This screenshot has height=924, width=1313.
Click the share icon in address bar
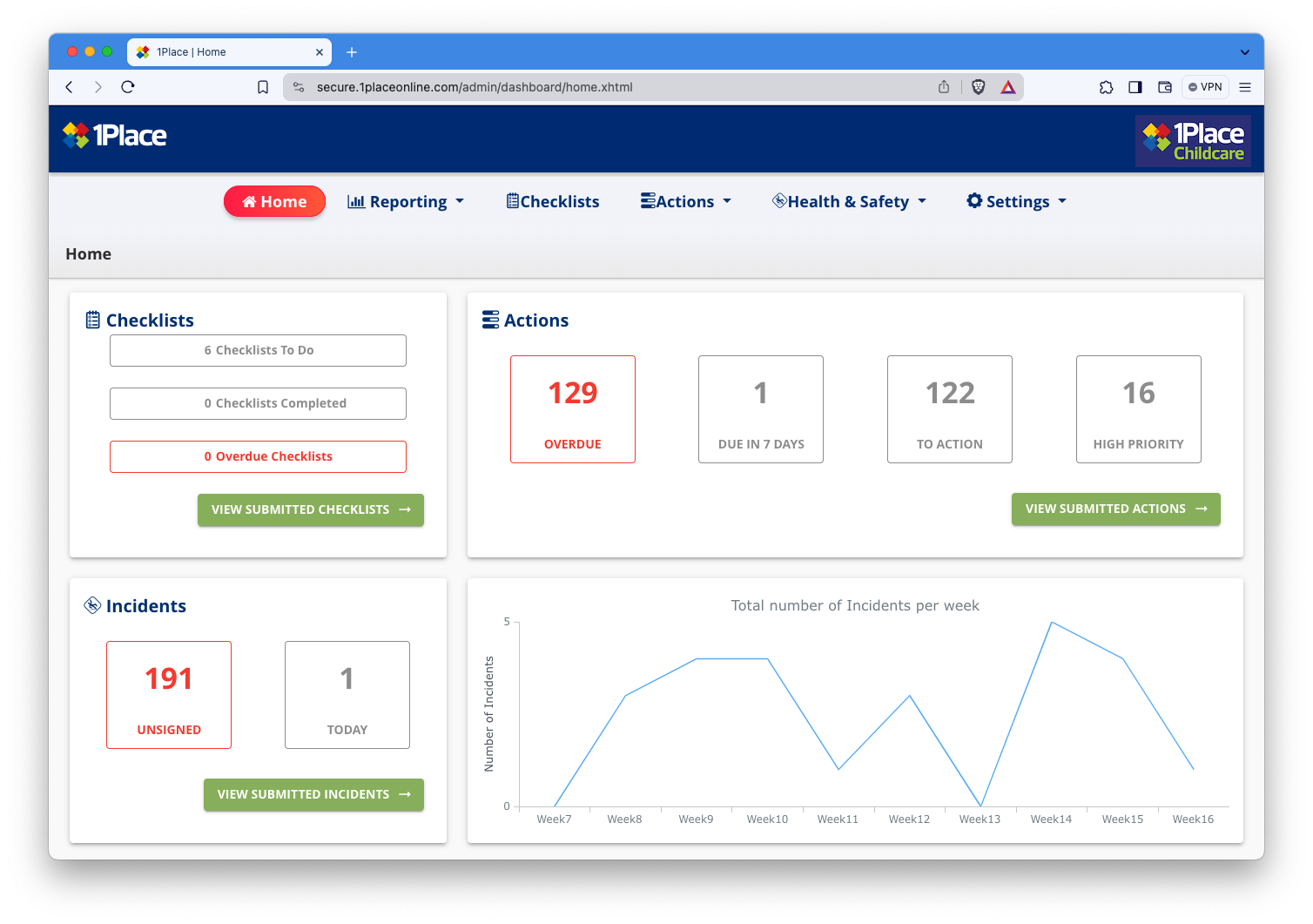click(944, 87)
